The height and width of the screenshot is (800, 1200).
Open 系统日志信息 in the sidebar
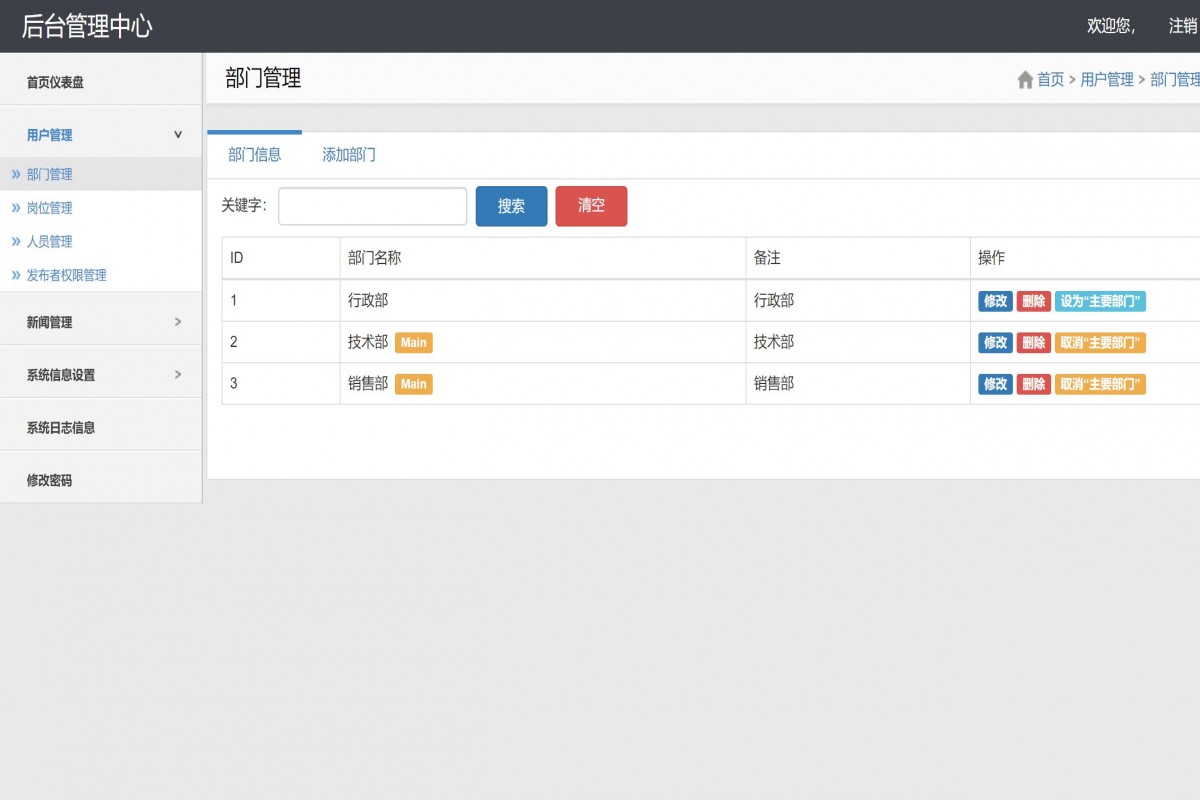click(62, 426)
